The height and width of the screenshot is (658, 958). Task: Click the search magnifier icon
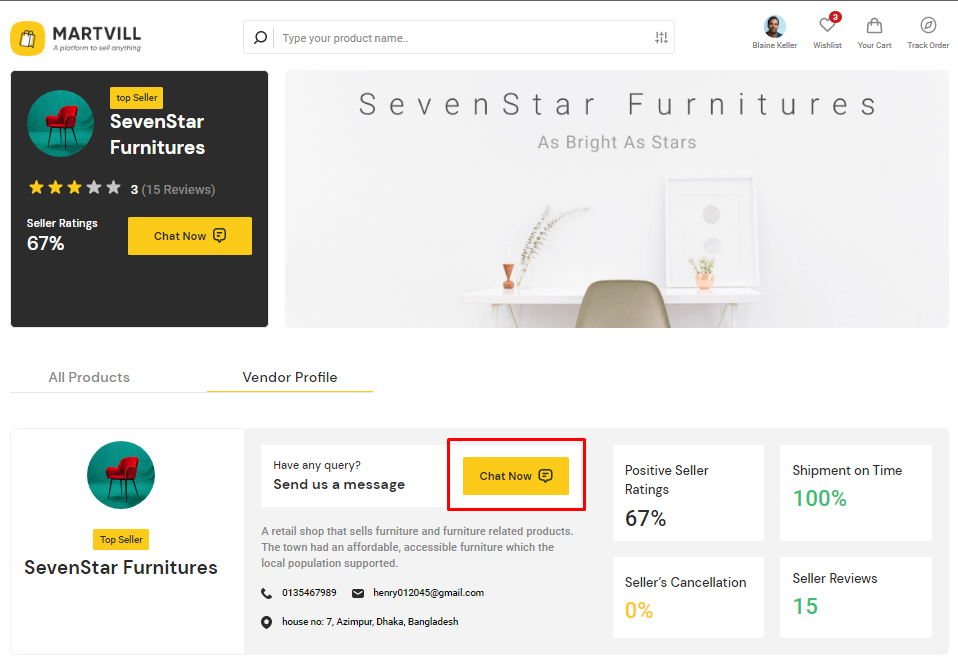coord(260,38)
